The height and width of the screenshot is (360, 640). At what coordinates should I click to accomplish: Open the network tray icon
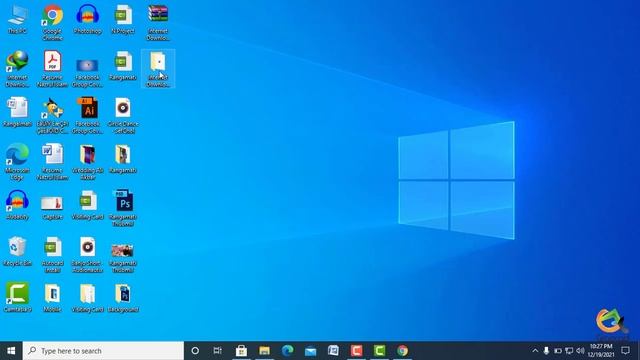tap(569, 351)
